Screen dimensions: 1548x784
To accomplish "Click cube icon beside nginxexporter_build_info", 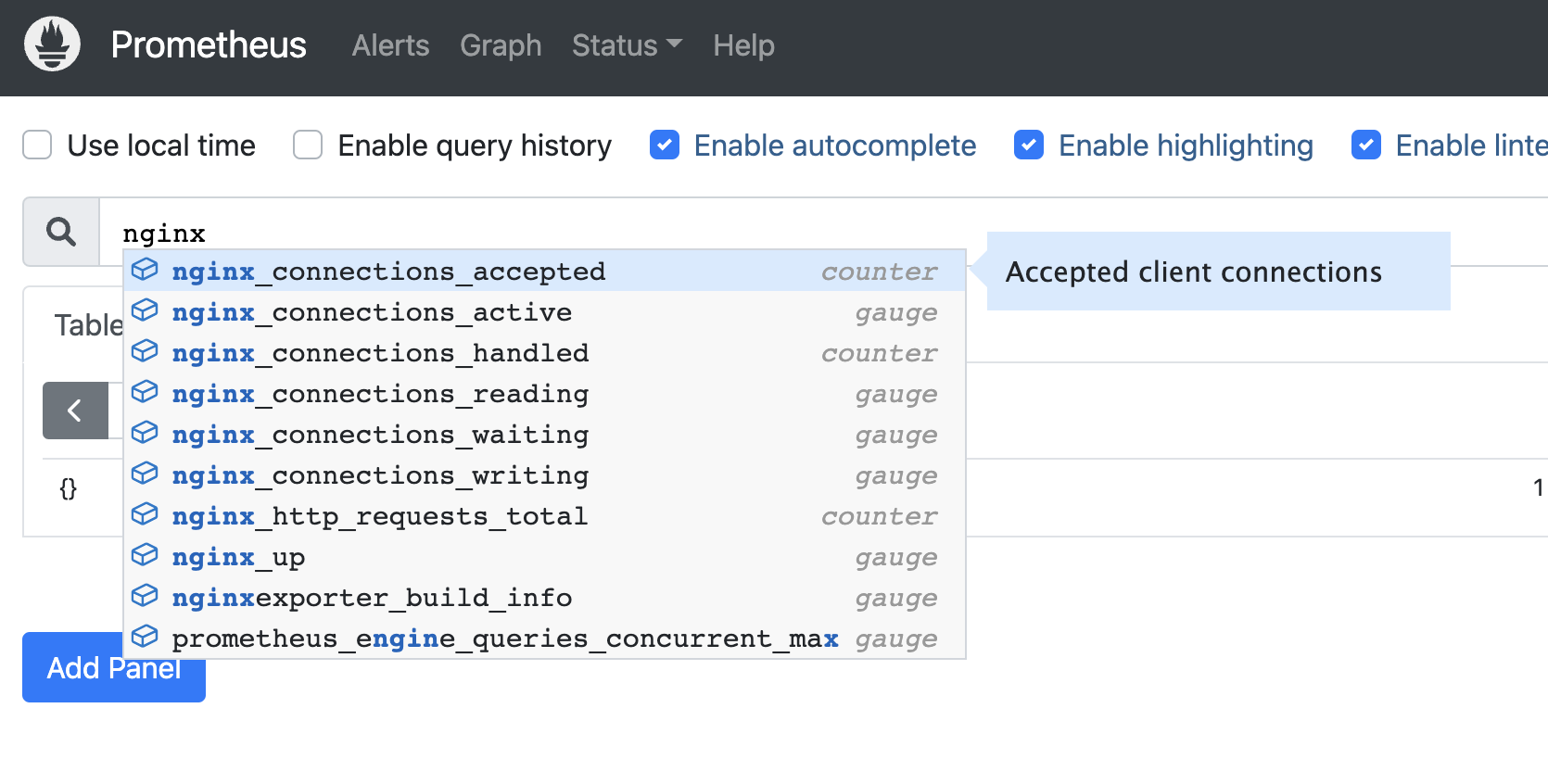I will (x=145, y=596).
